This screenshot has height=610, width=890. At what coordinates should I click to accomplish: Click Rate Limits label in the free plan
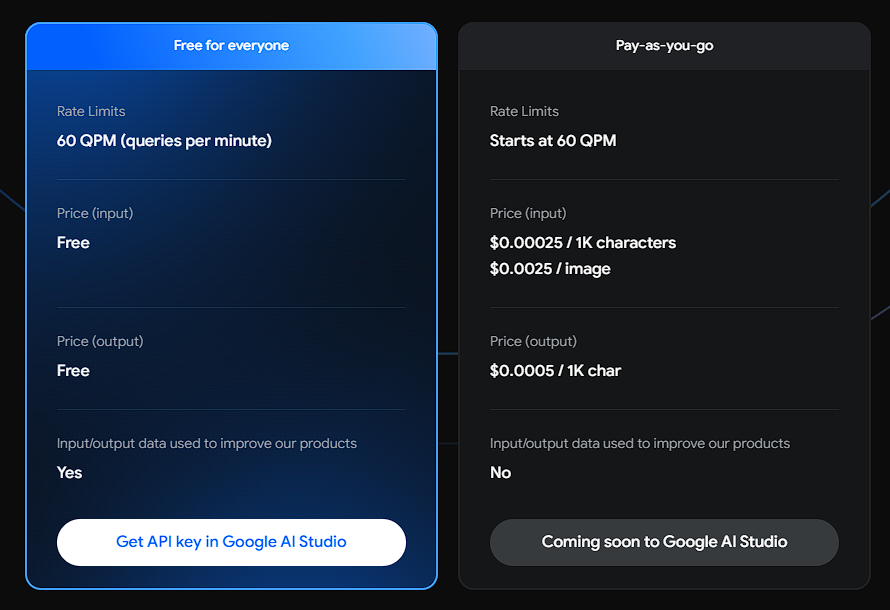tap(91, 111)
